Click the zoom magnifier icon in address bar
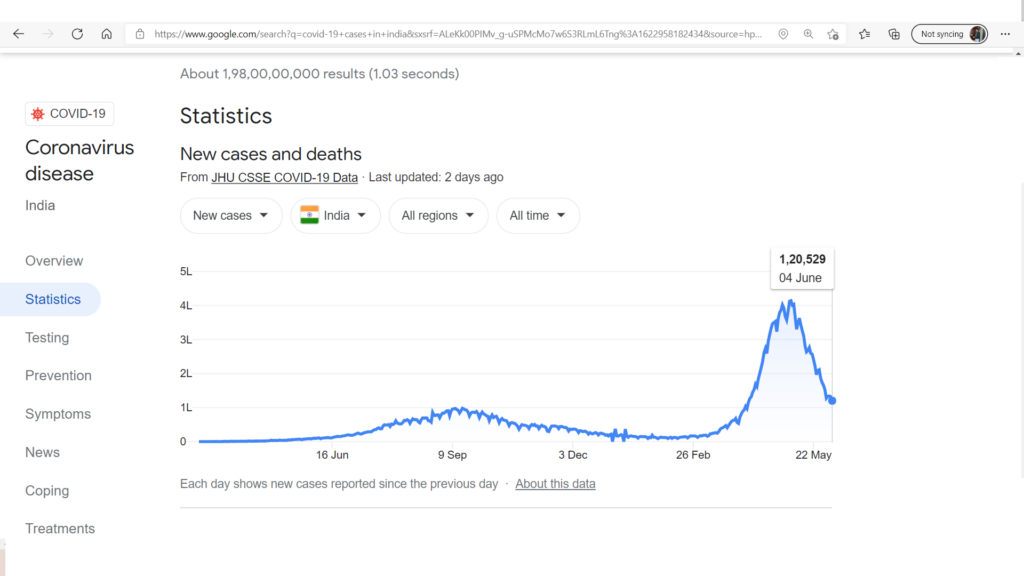 point(808,34)
